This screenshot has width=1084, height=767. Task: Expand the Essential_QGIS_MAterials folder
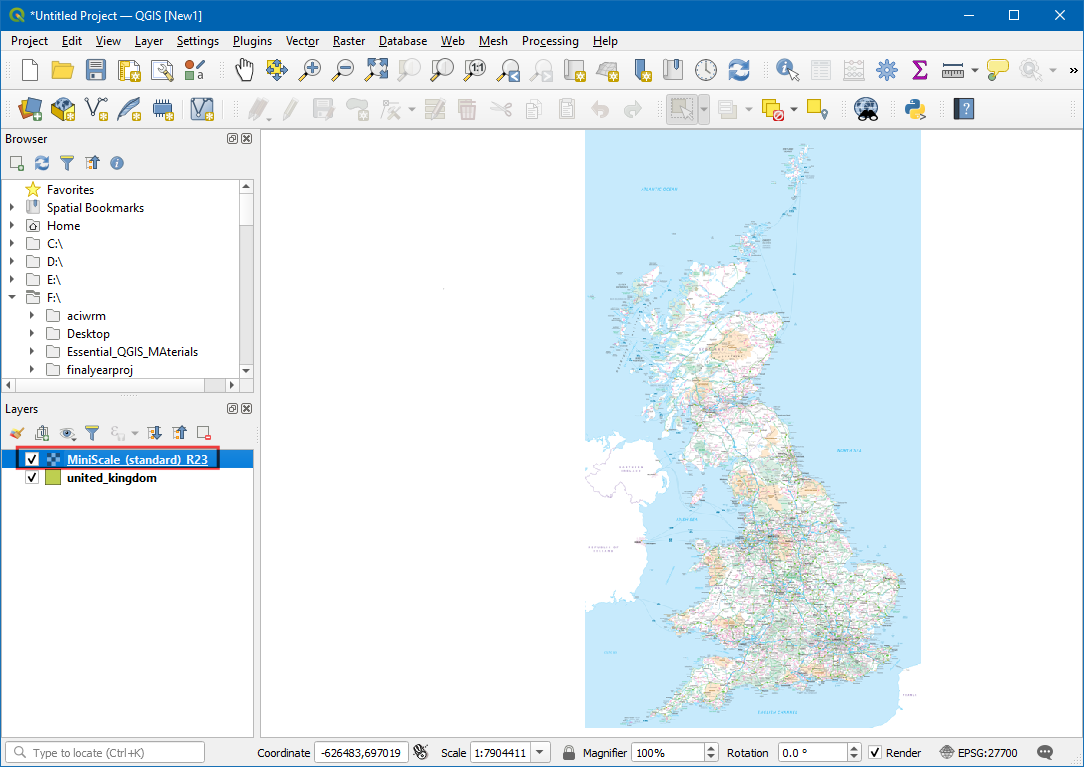[32, 352]
